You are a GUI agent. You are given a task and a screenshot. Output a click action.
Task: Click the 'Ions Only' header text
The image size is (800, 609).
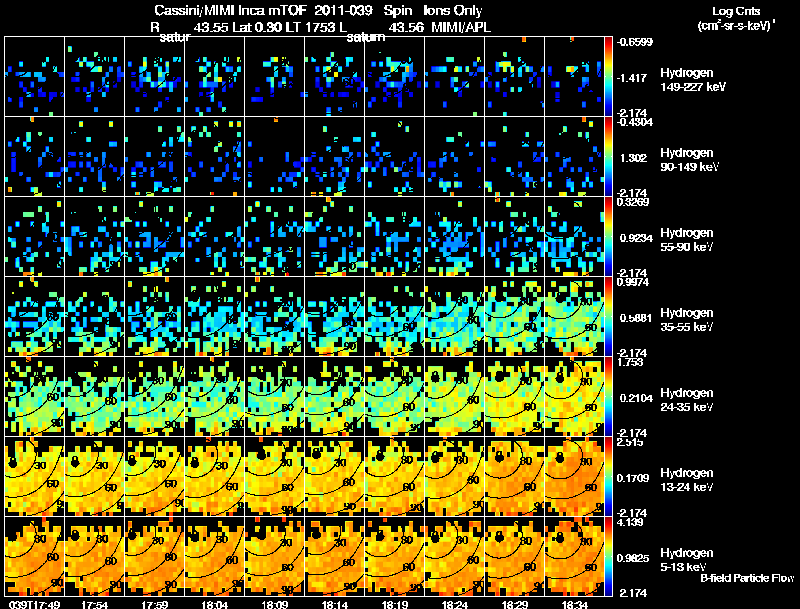(x=453, y=11)
